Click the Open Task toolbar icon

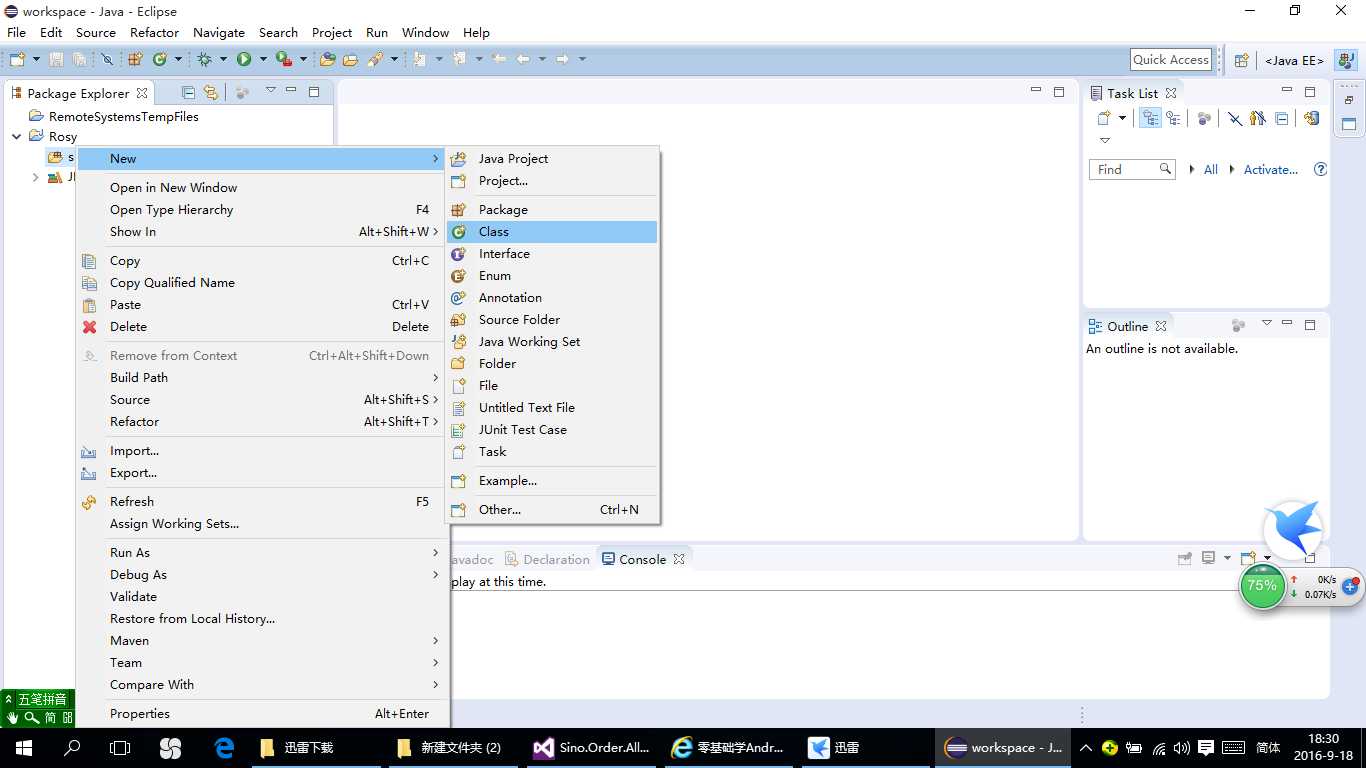coord(350,59)
